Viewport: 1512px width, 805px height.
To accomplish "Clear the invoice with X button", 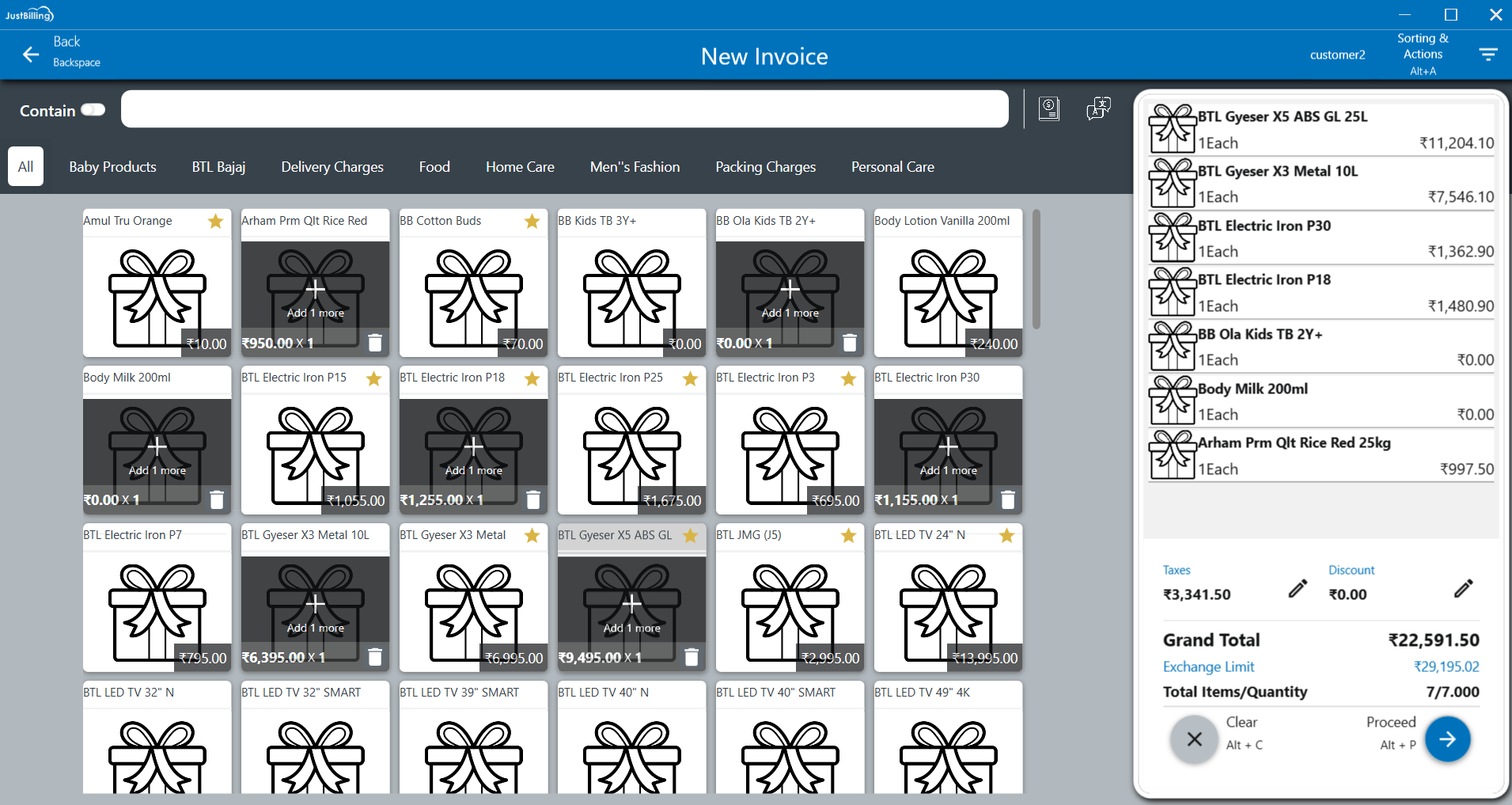I will click(x=1194, y=739).
